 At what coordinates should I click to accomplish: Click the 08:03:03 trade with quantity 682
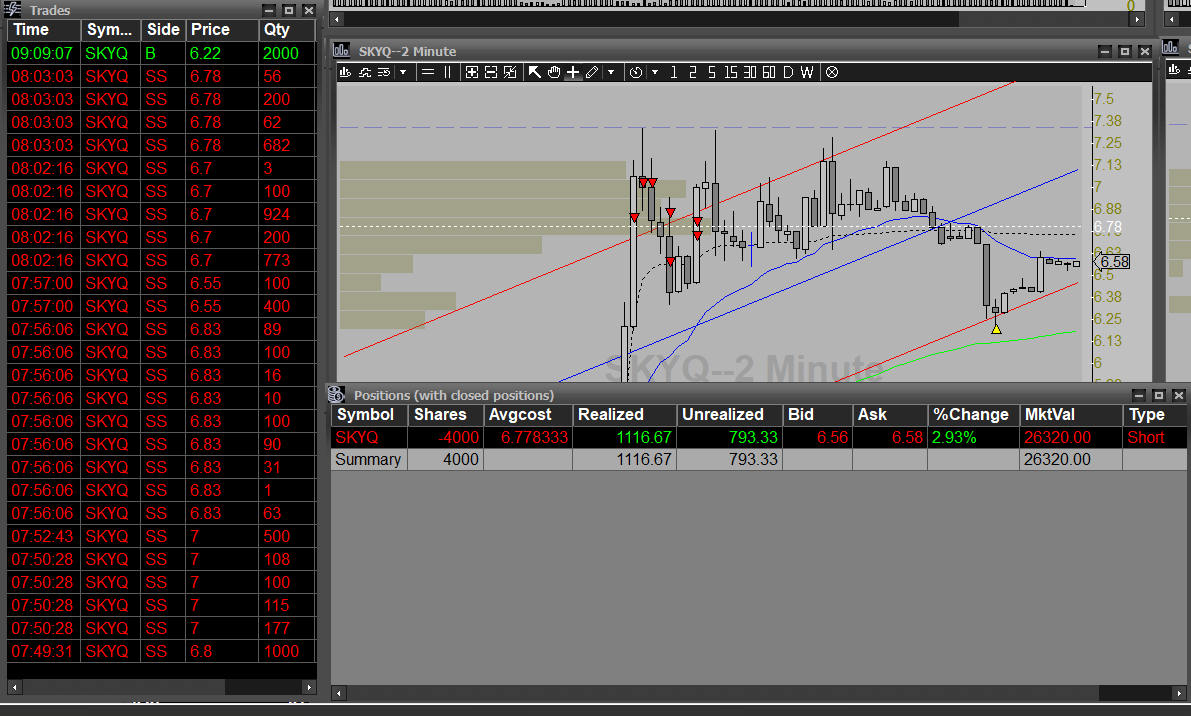click(161, 145)
